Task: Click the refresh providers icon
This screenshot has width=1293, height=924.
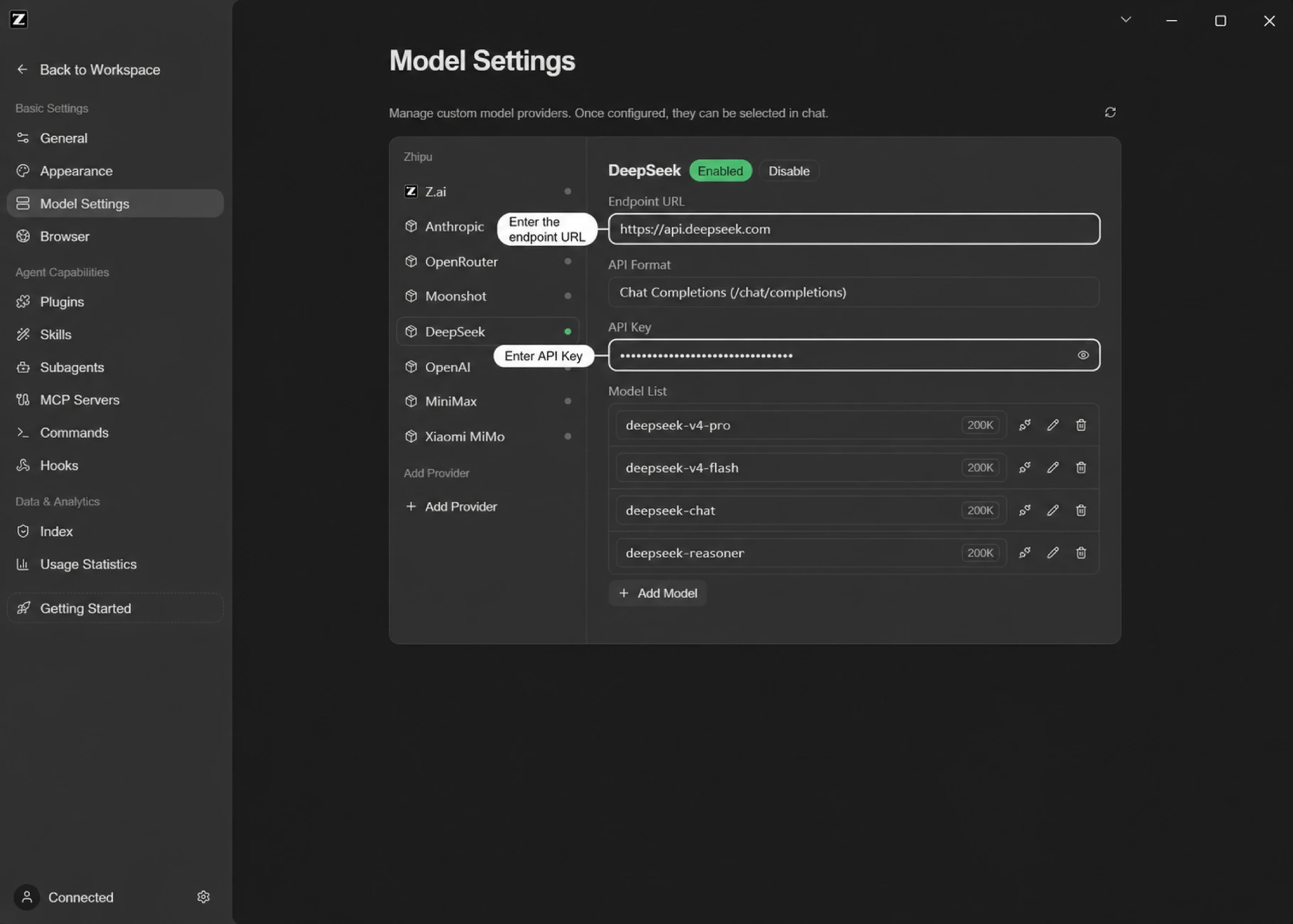Action: tap(1110, 112)
